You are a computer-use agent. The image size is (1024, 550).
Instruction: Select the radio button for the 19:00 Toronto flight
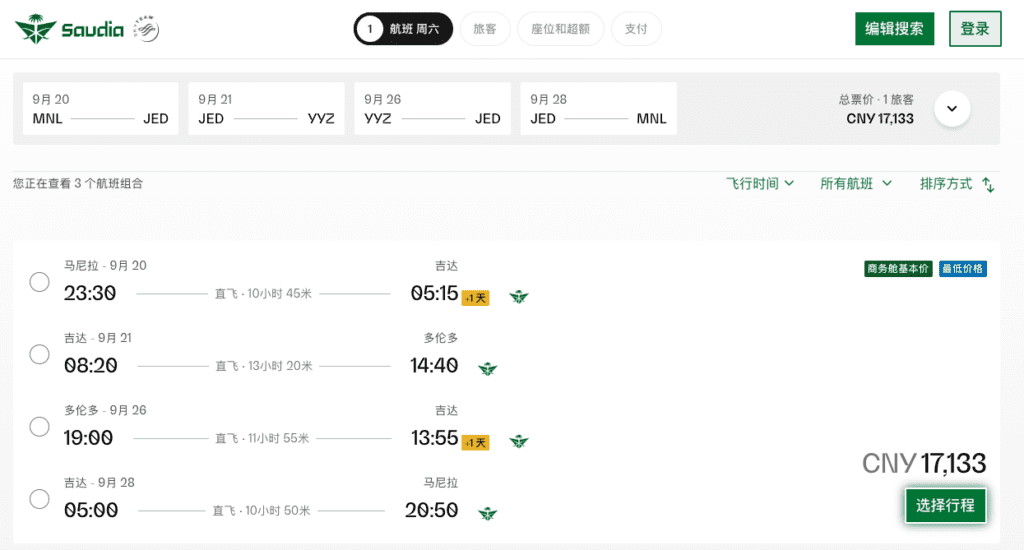click(39, 427)
